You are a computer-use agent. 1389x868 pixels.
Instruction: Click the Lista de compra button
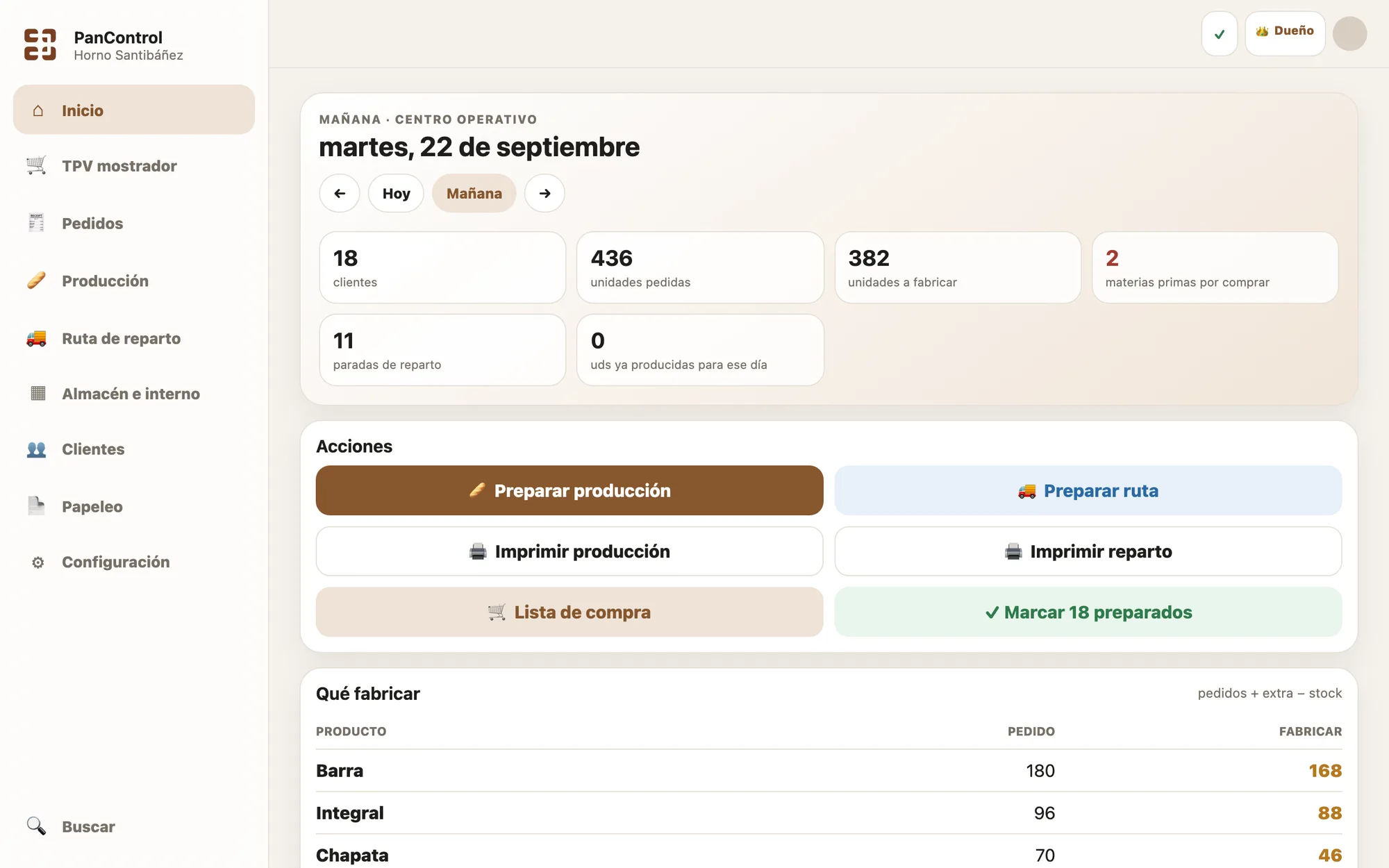coord(569,612)
